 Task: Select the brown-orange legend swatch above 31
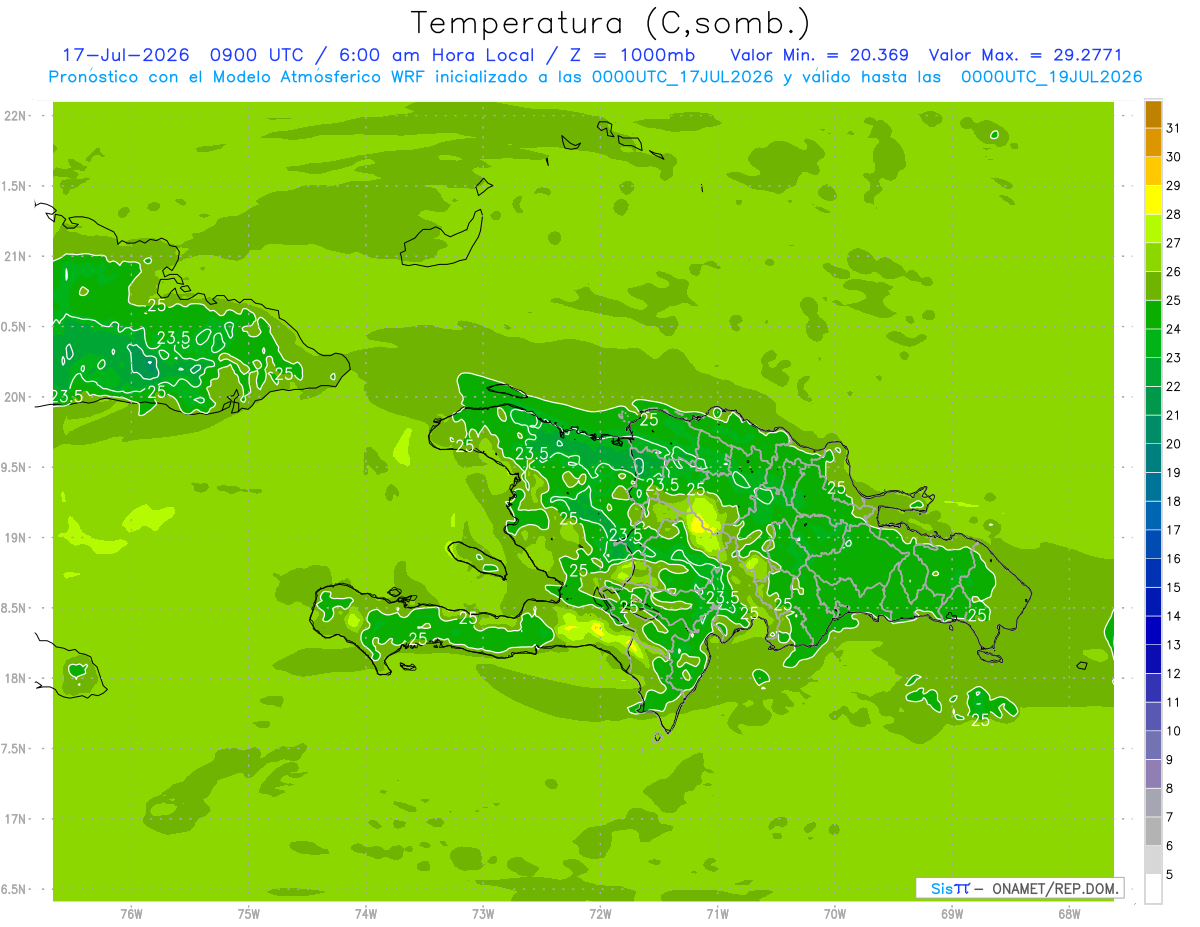(1153, 114)
